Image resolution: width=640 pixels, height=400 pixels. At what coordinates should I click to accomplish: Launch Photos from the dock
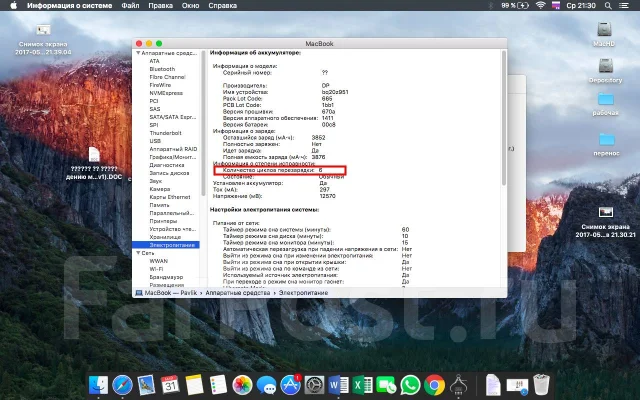[242, 385]
